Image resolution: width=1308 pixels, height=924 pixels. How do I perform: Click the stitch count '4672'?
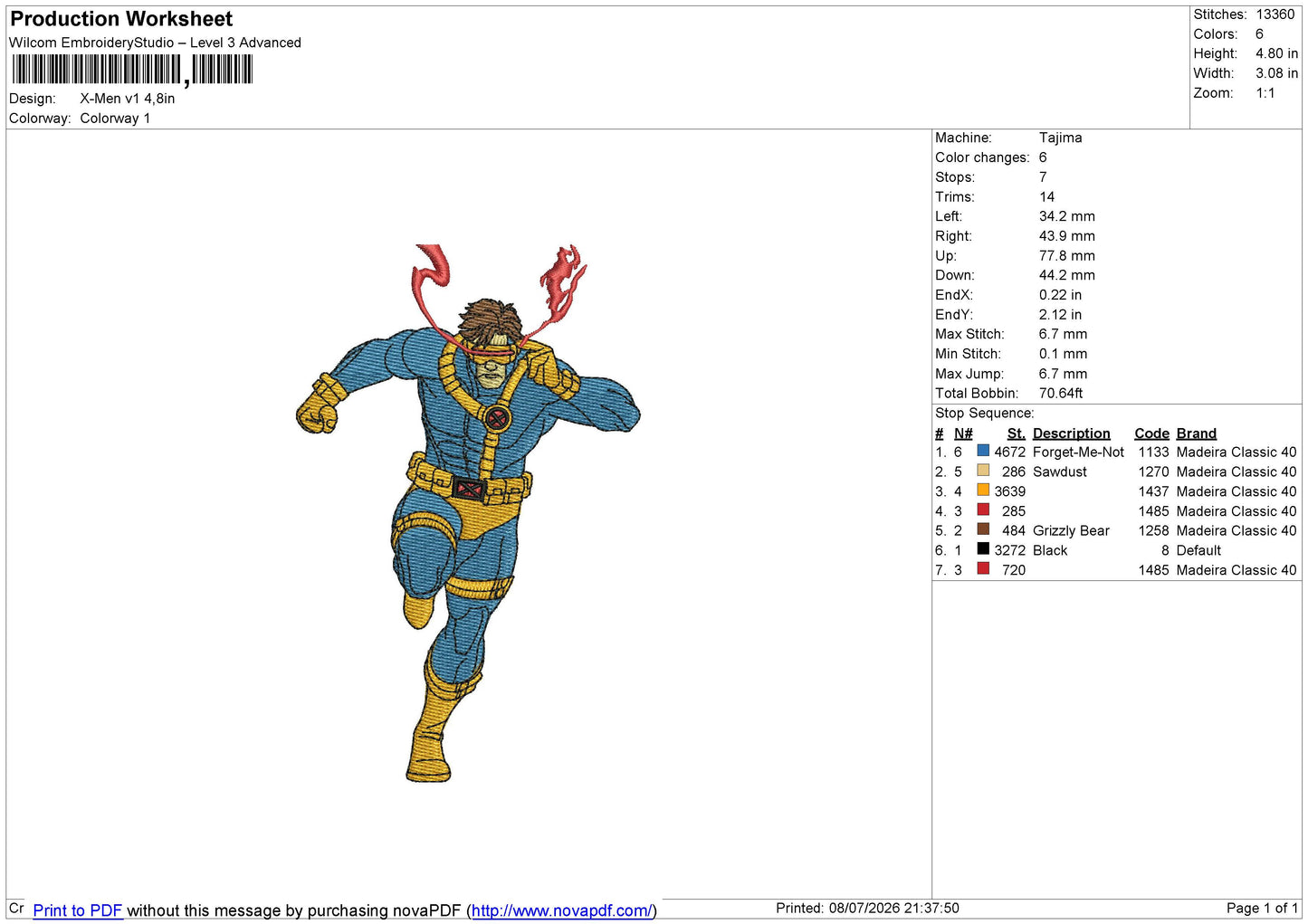pos(1009,452)
